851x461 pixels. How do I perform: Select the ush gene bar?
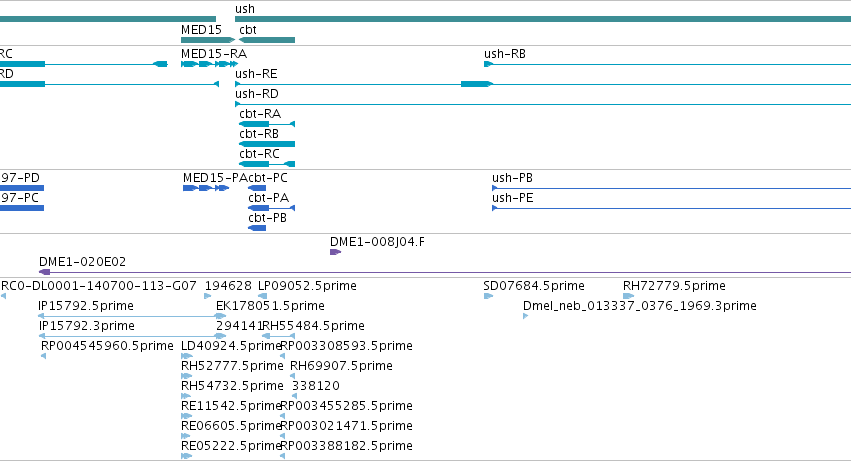tap(543, 19)
